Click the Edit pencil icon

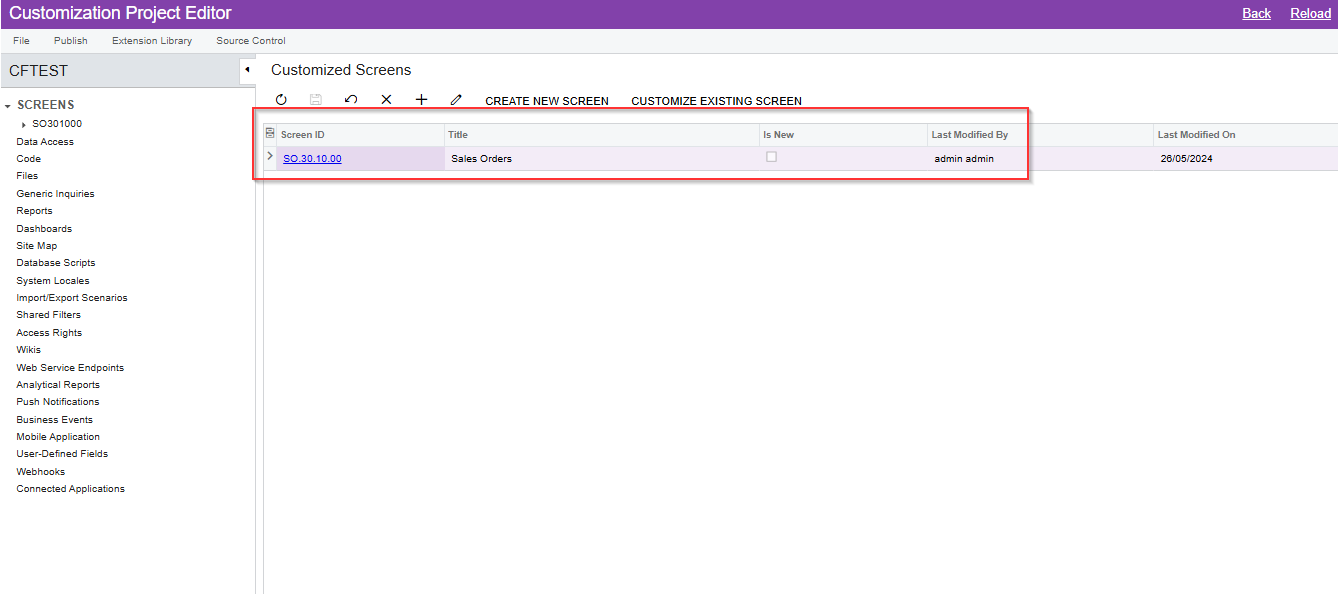point(456,100)
